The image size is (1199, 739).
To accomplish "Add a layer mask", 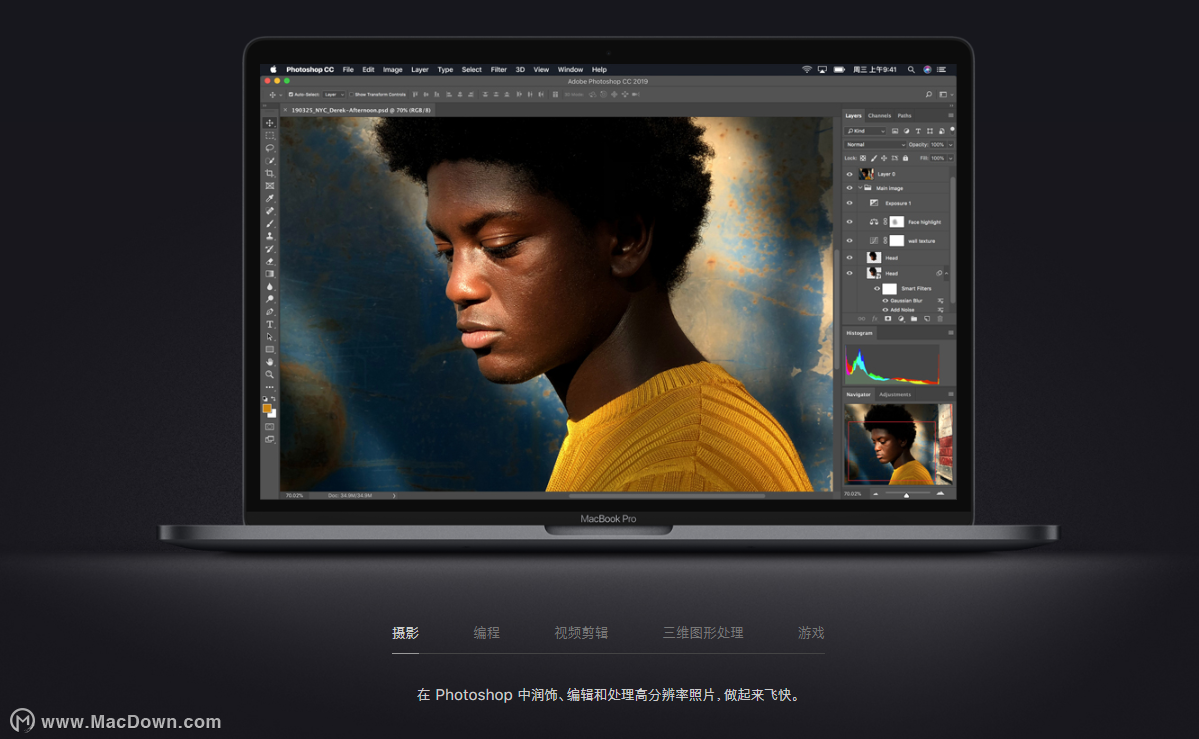I will (x=888, y=319).
